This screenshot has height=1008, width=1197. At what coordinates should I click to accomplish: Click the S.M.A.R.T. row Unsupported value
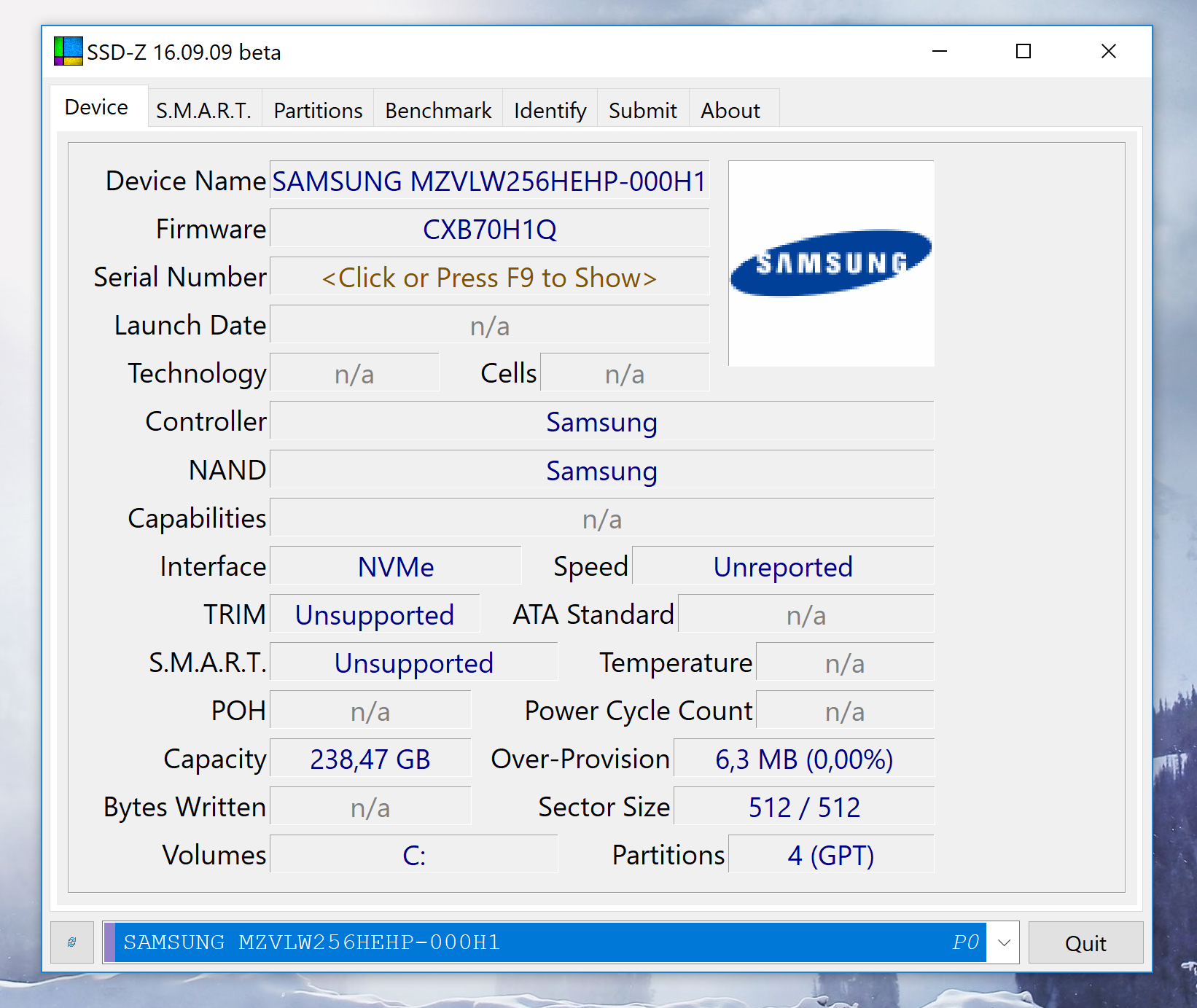tap(414, 663)
